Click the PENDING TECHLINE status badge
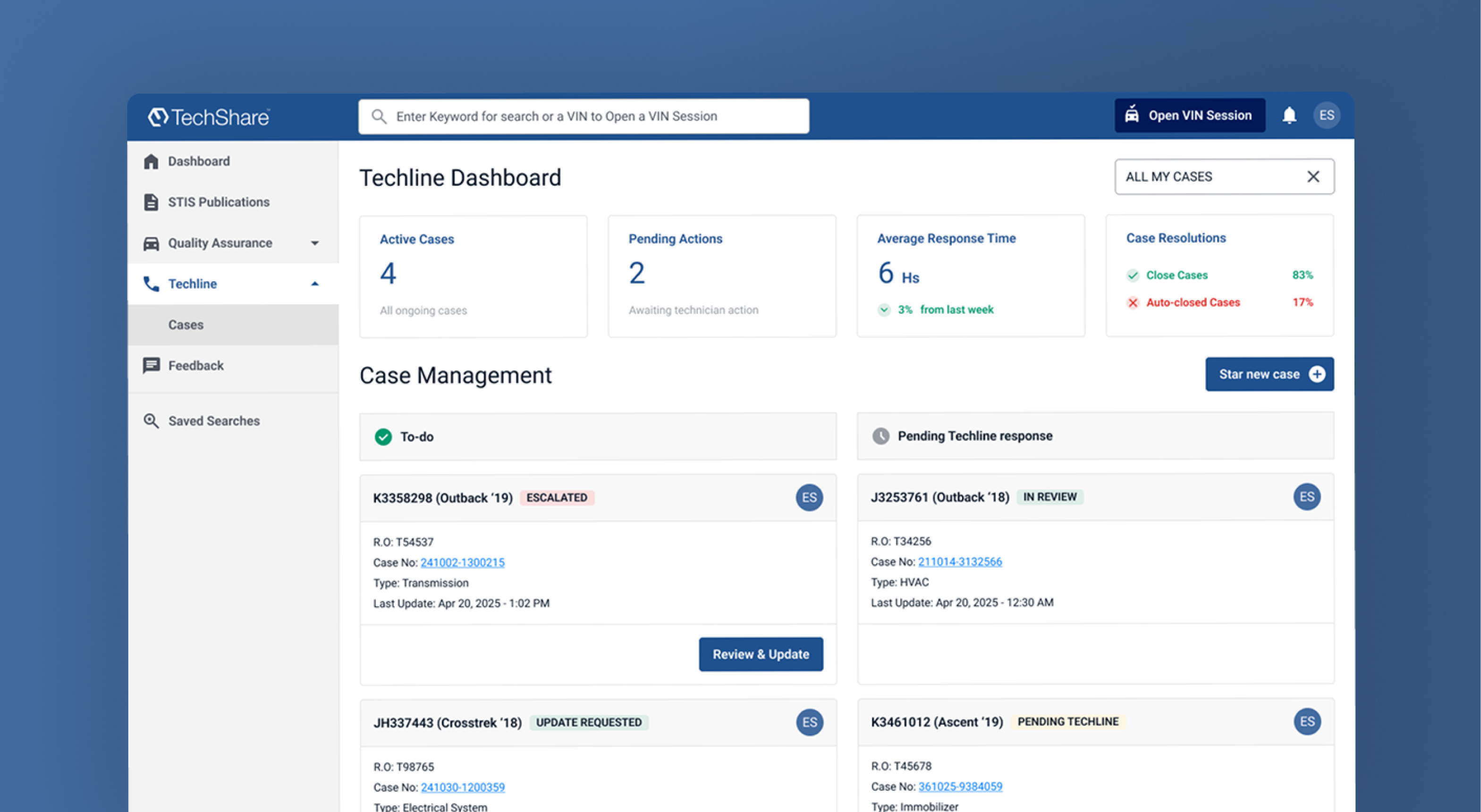Viewport: 1481px width, 812px height. [1068, 722]
